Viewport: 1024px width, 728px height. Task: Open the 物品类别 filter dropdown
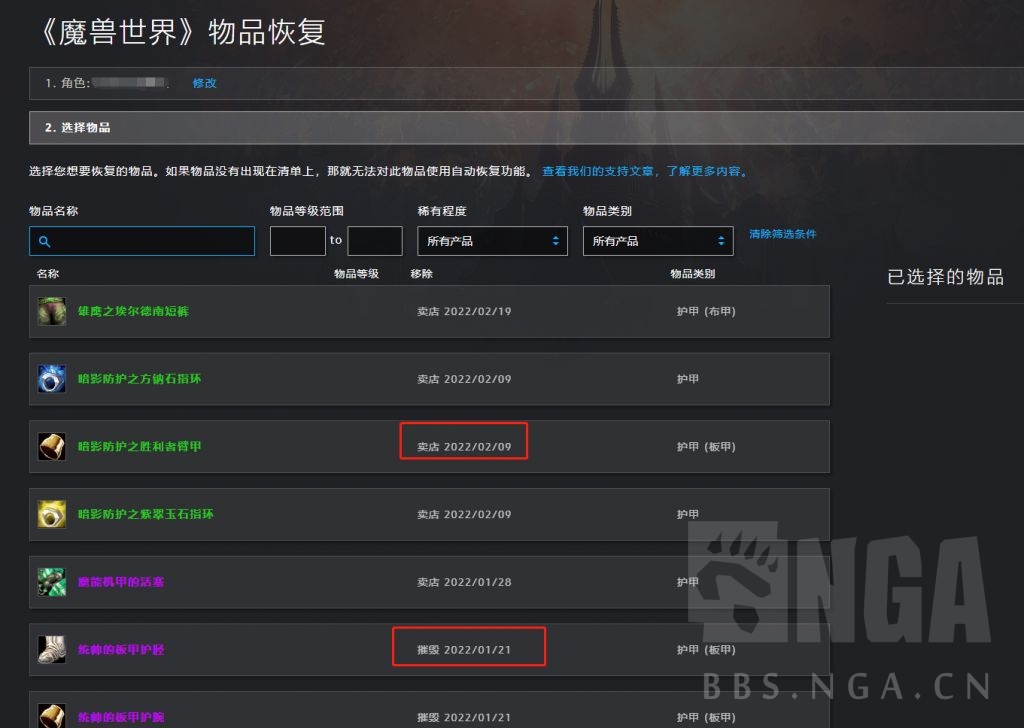click(658, 241)
